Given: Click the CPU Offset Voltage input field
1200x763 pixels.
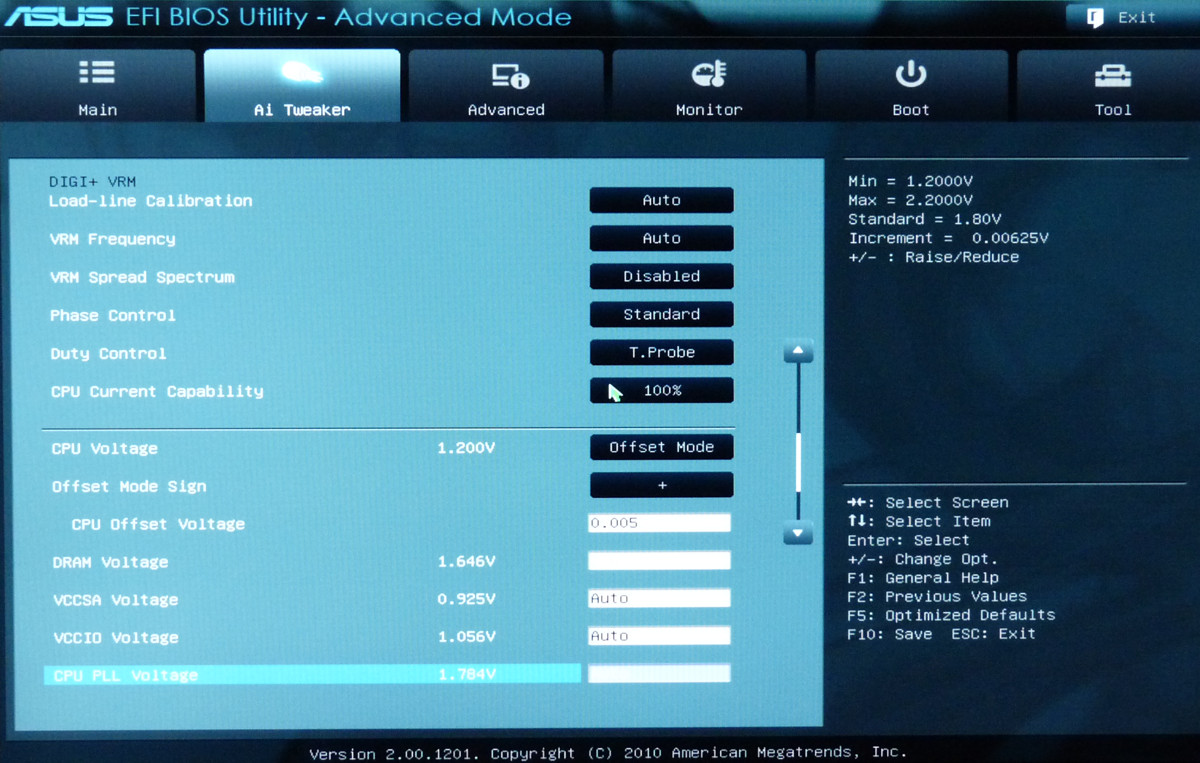Looking at the screenshot, I should click(659, 523).
